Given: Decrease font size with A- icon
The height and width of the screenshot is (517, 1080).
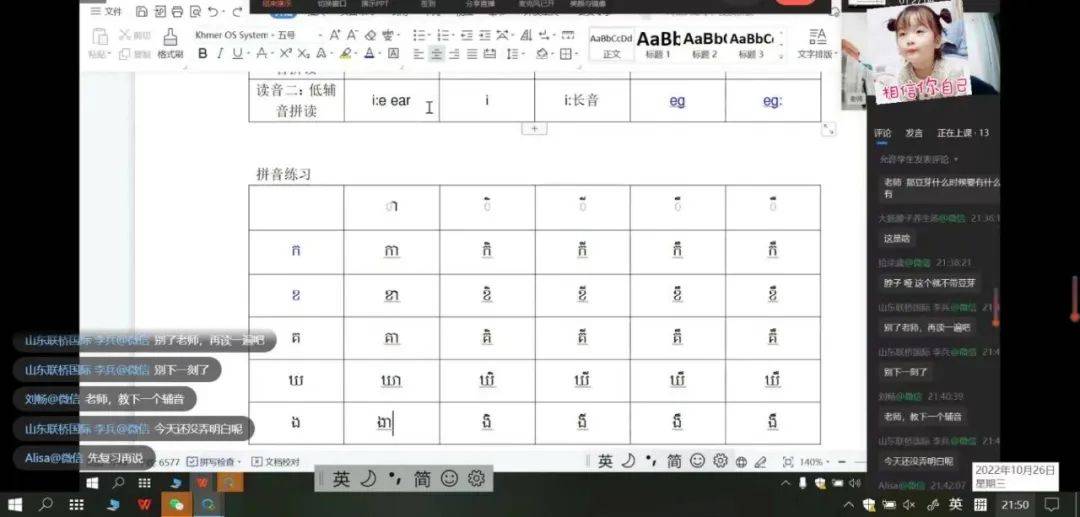Looking at the screenshot, I should (352, 34).
